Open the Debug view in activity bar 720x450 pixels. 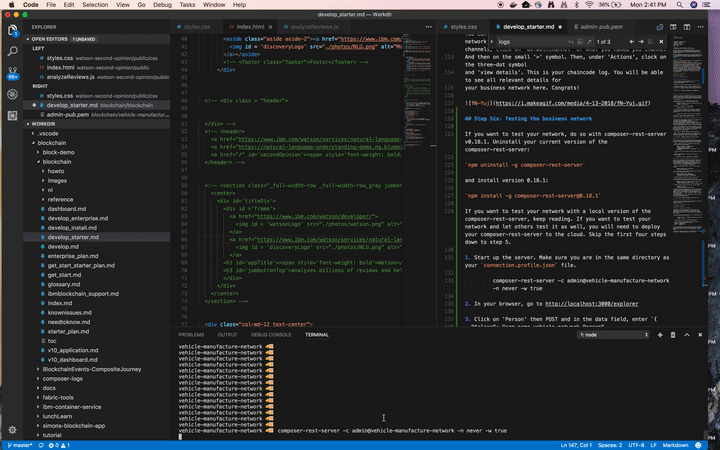pos(13,94)
